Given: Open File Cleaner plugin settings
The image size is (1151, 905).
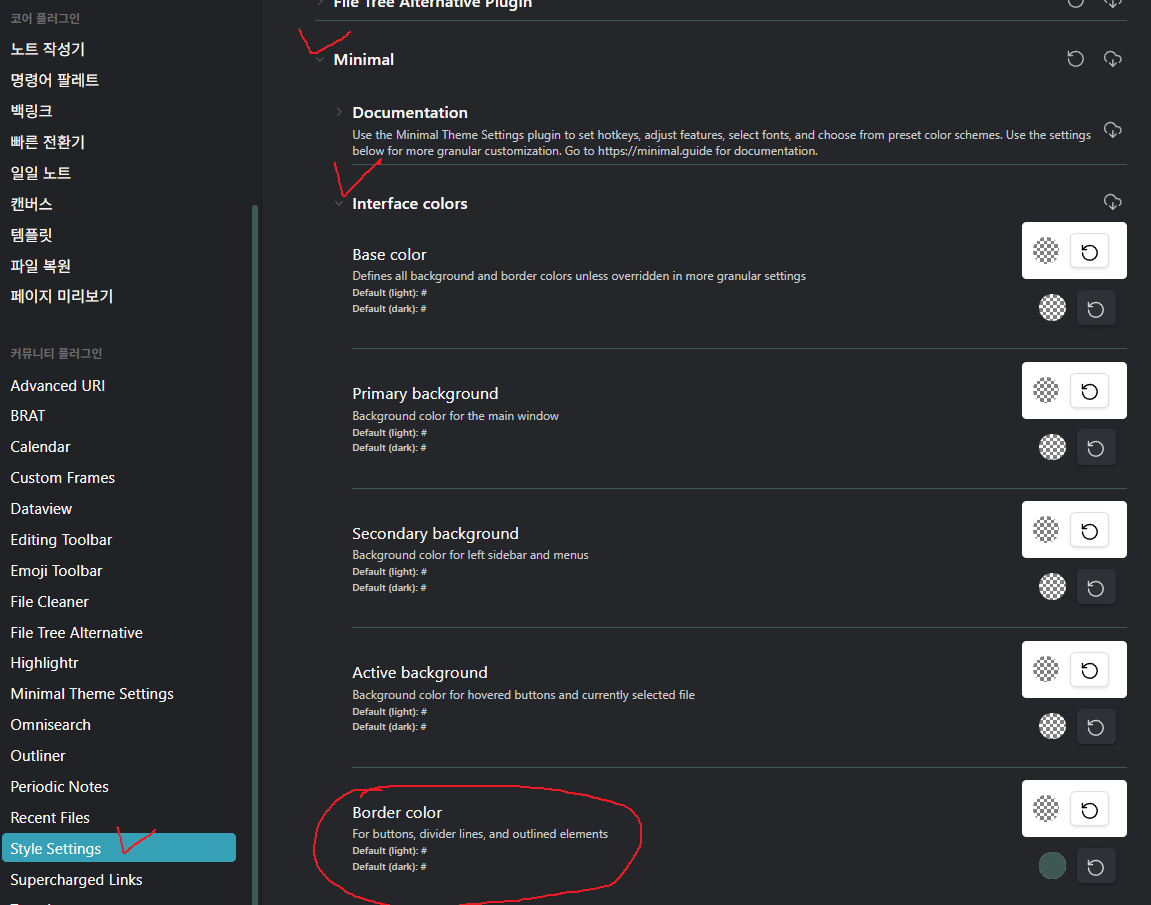Looking at the screenshot, I should [x=49, y=602].
